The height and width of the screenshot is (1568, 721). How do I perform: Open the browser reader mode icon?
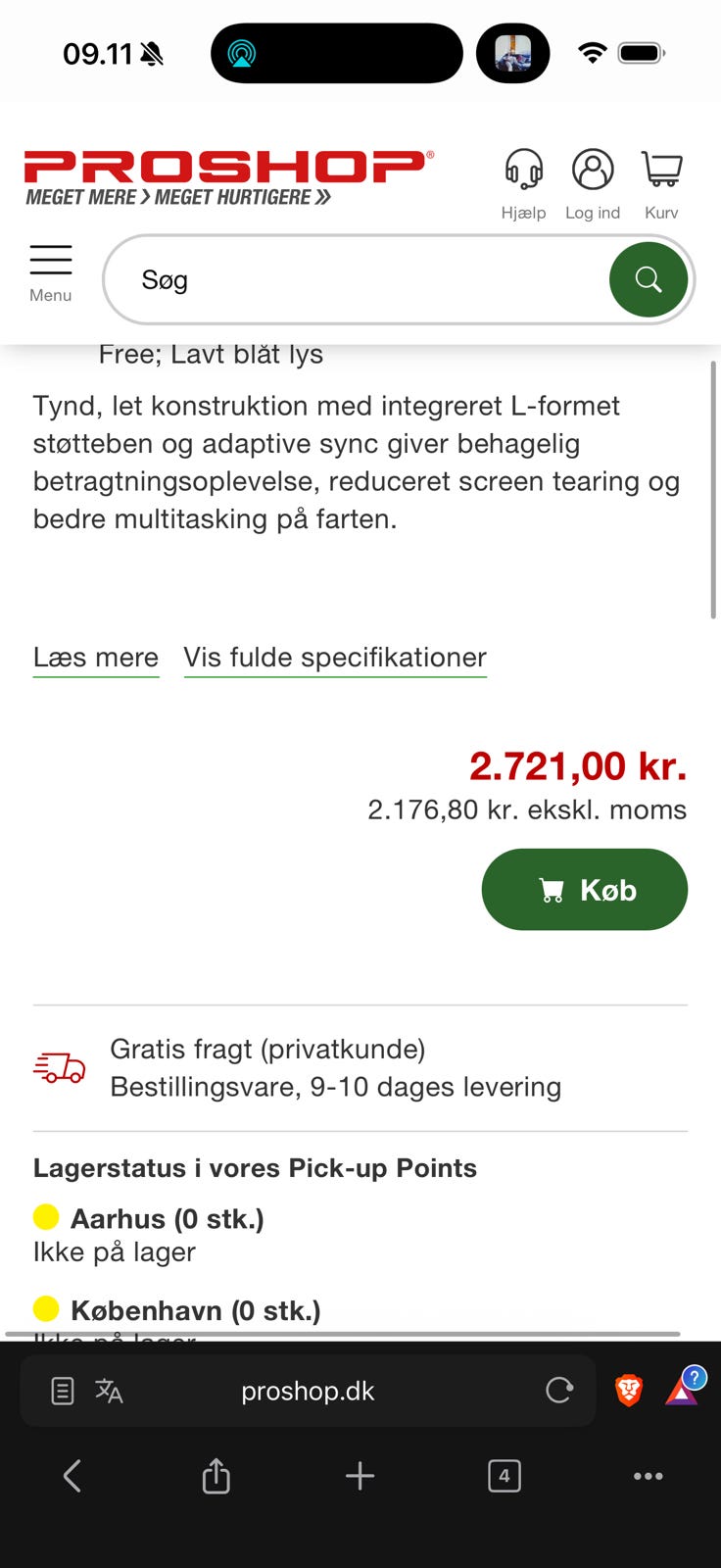tap(63, 1391)
